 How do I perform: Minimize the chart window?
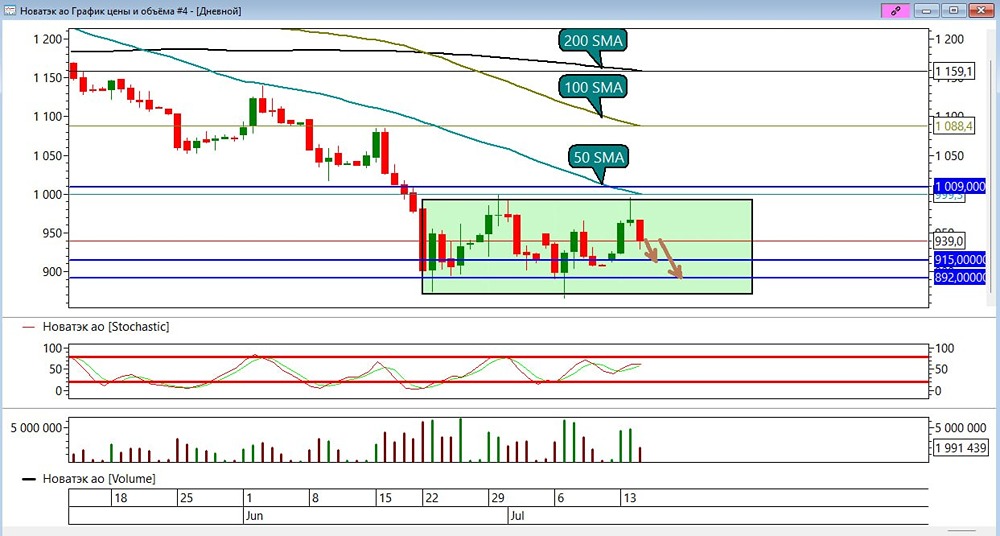[927, 10]
